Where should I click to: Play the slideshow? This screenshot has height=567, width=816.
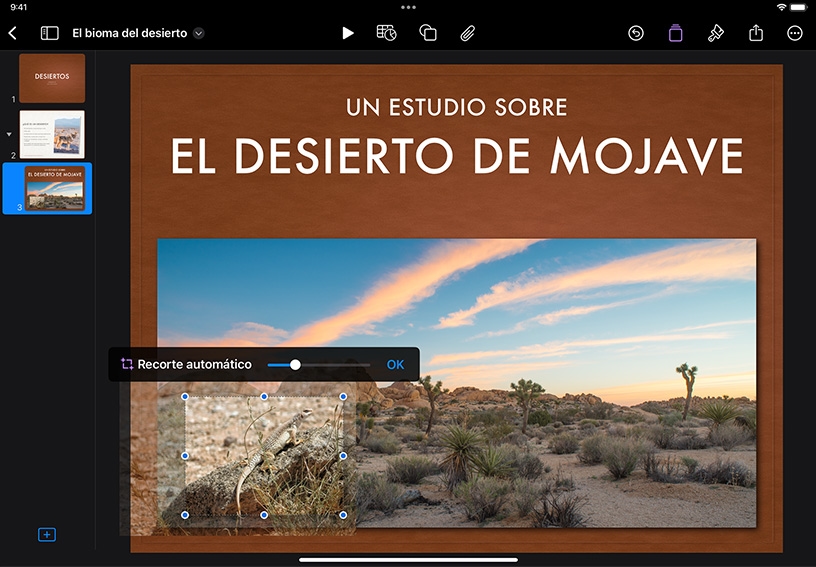[348, 33]
